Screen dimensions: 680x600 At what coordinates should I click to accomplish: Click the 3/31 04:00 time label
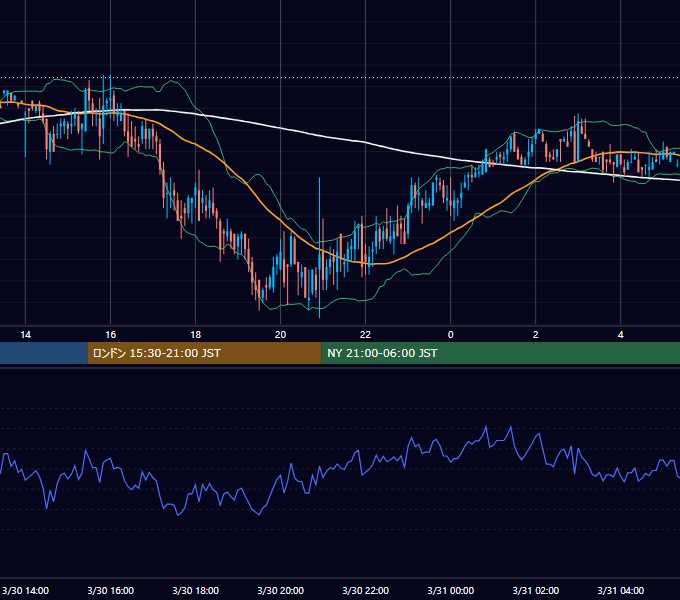(621, 590)
